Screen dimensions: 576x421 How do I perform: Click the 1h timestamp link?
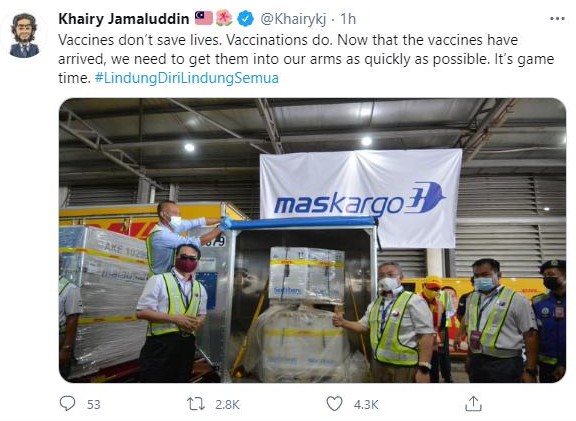[348, 19]
